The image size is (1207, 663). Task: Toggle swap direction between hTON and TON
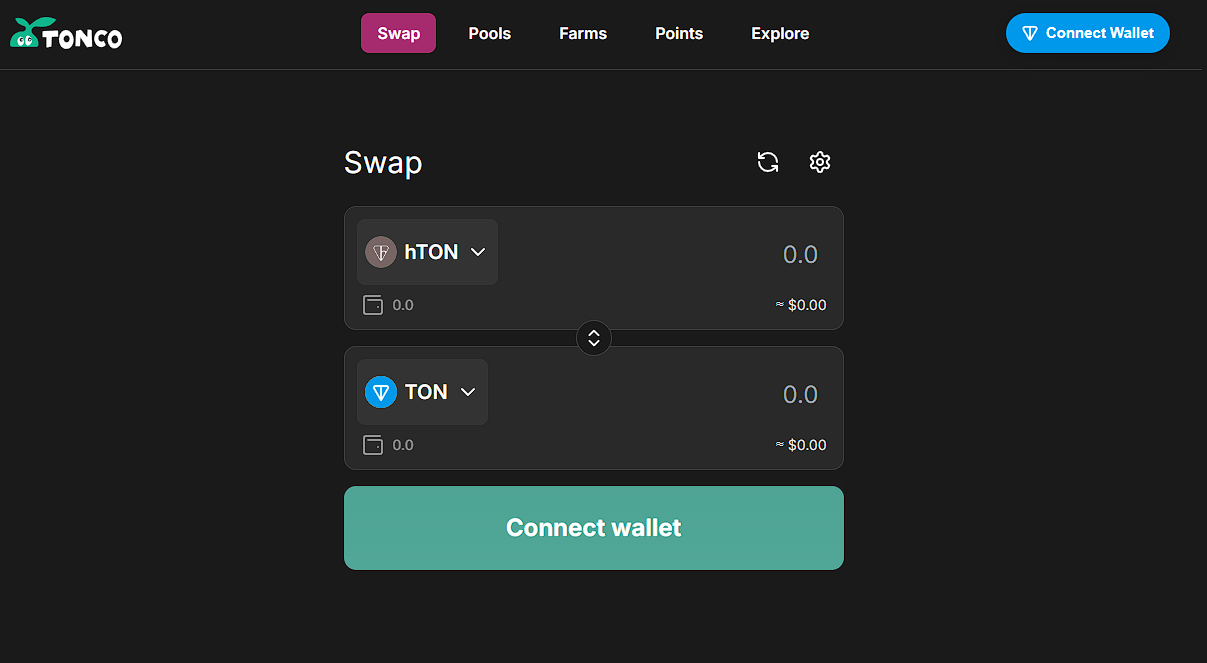(594, 338)
